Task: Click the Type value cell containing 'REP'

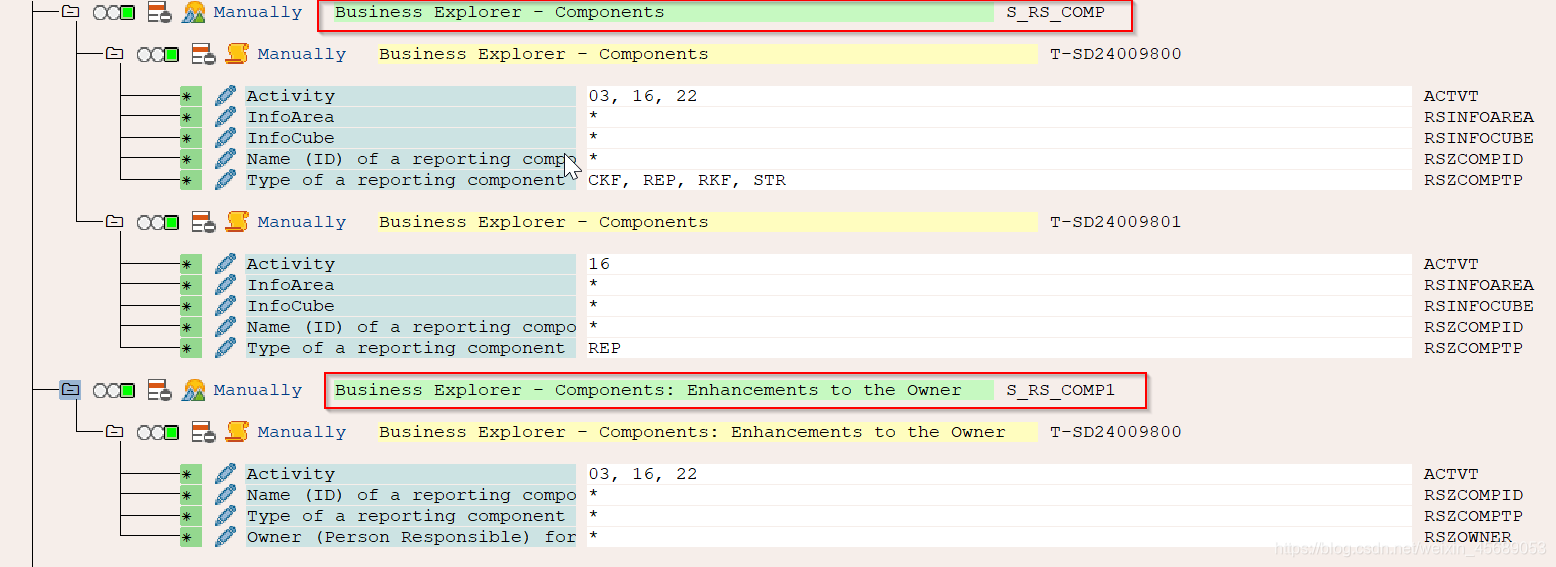Action: [997, 348]
